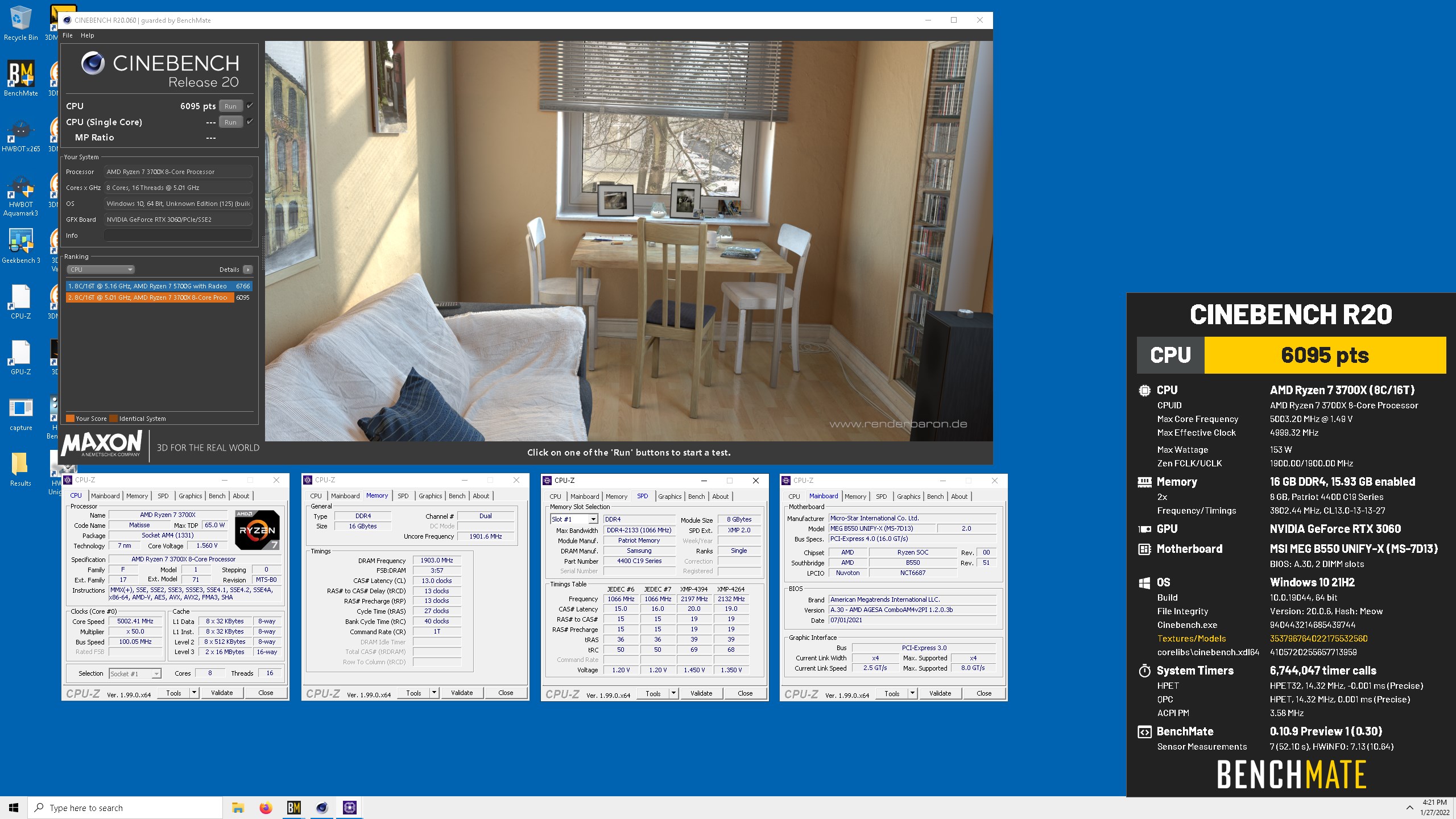Click Your Score orange legend swatch
The width and height of the screenshot is (1456, 819).
(x=70, y=419)
